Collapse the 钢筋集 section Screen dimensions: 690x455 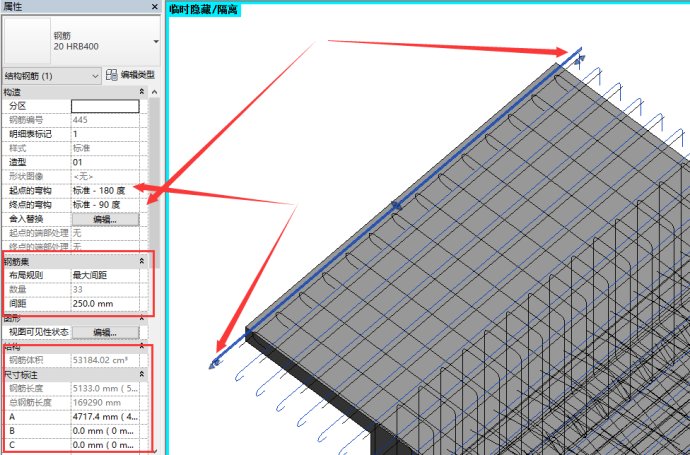pyautogui.click(x=141, y=260)
